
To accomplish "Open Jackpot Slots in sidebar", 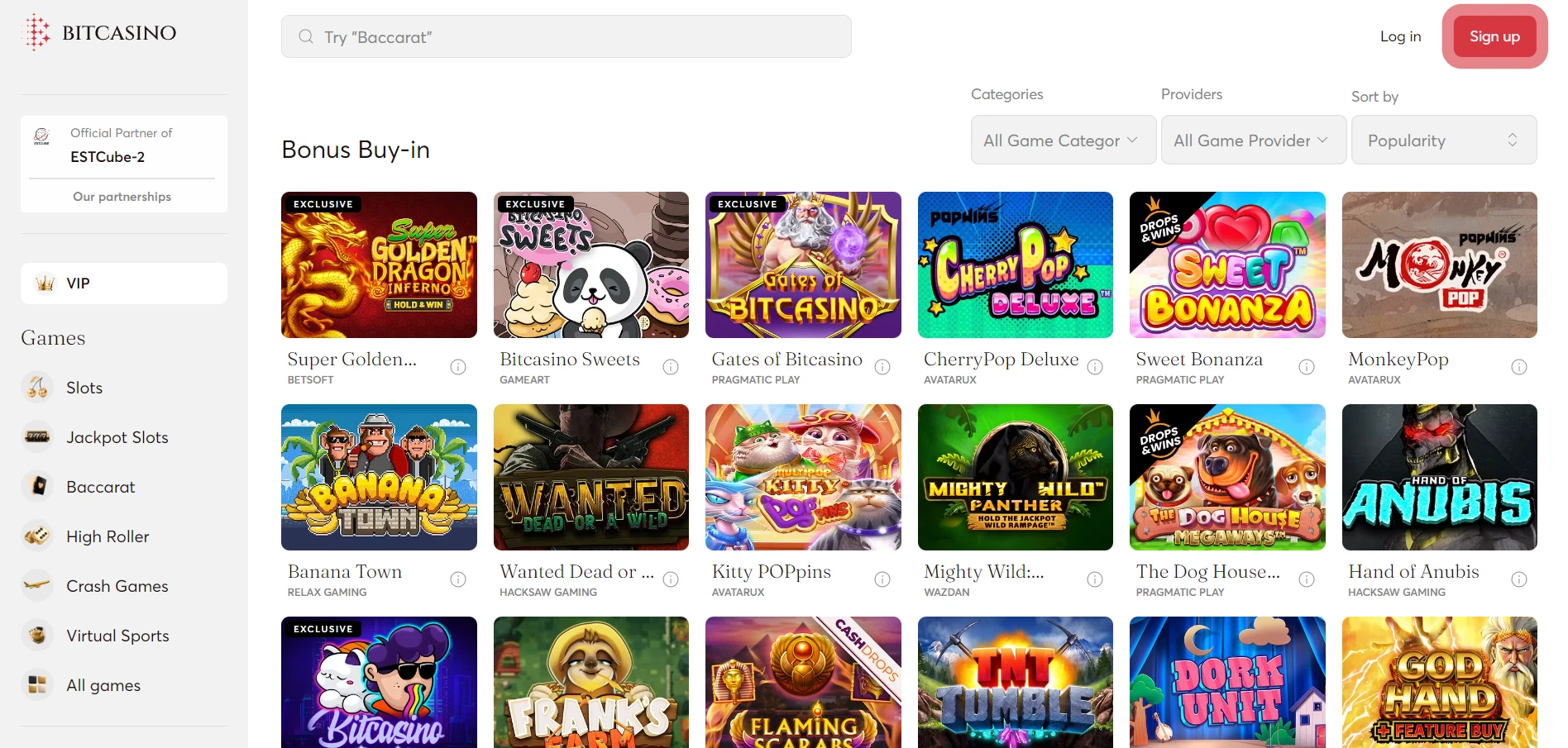I will coord(117,437).
